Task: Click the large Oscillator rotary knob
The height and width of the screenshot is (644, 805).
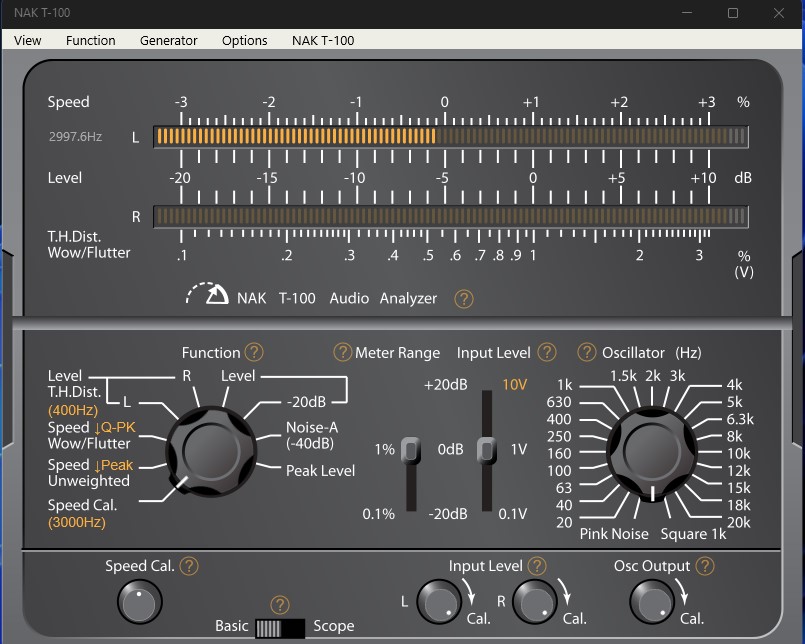Action: [x=651, y=452]
